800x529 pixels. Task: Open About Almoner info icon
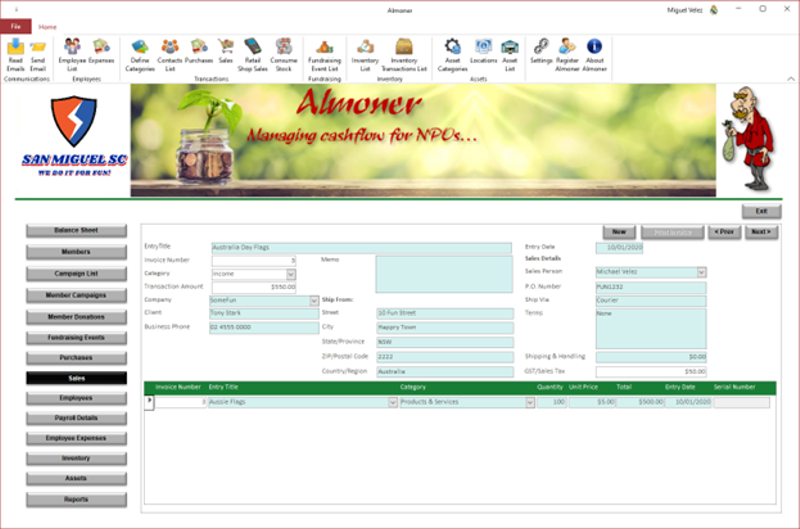(x=594, y=55)
